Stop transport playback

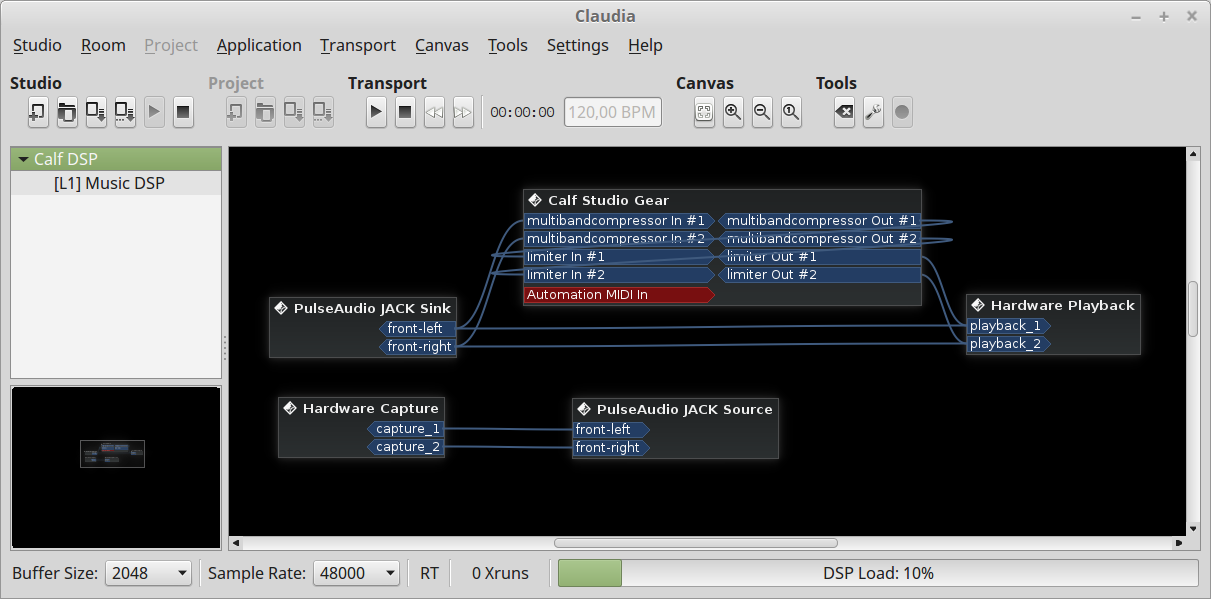(x=405, y=112)
